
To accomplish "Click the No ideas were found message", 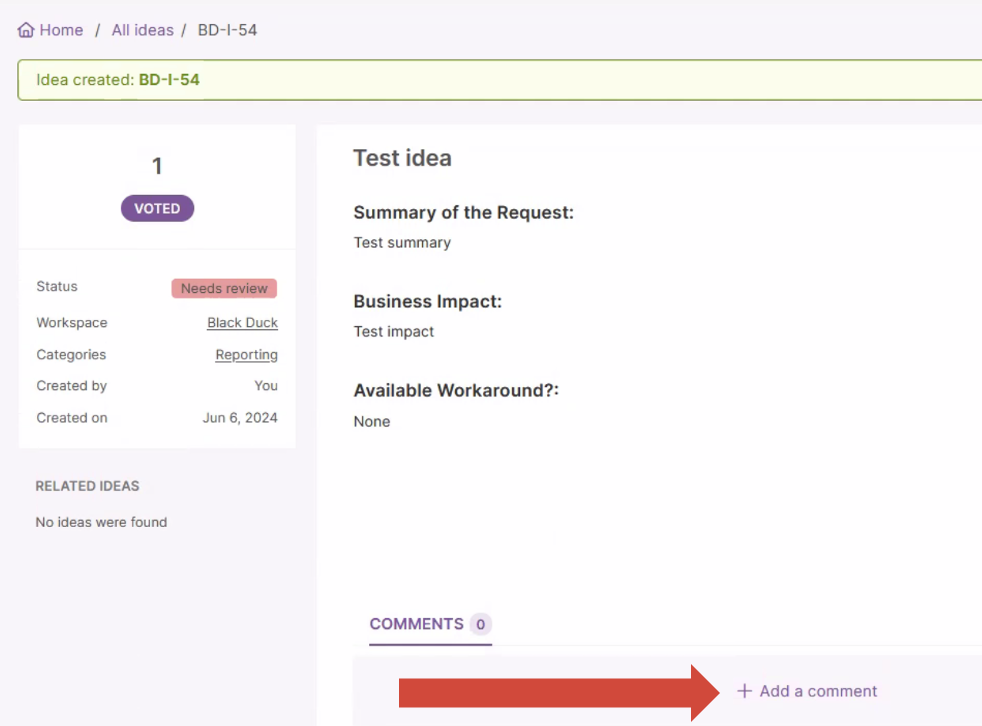I will 101,522.
